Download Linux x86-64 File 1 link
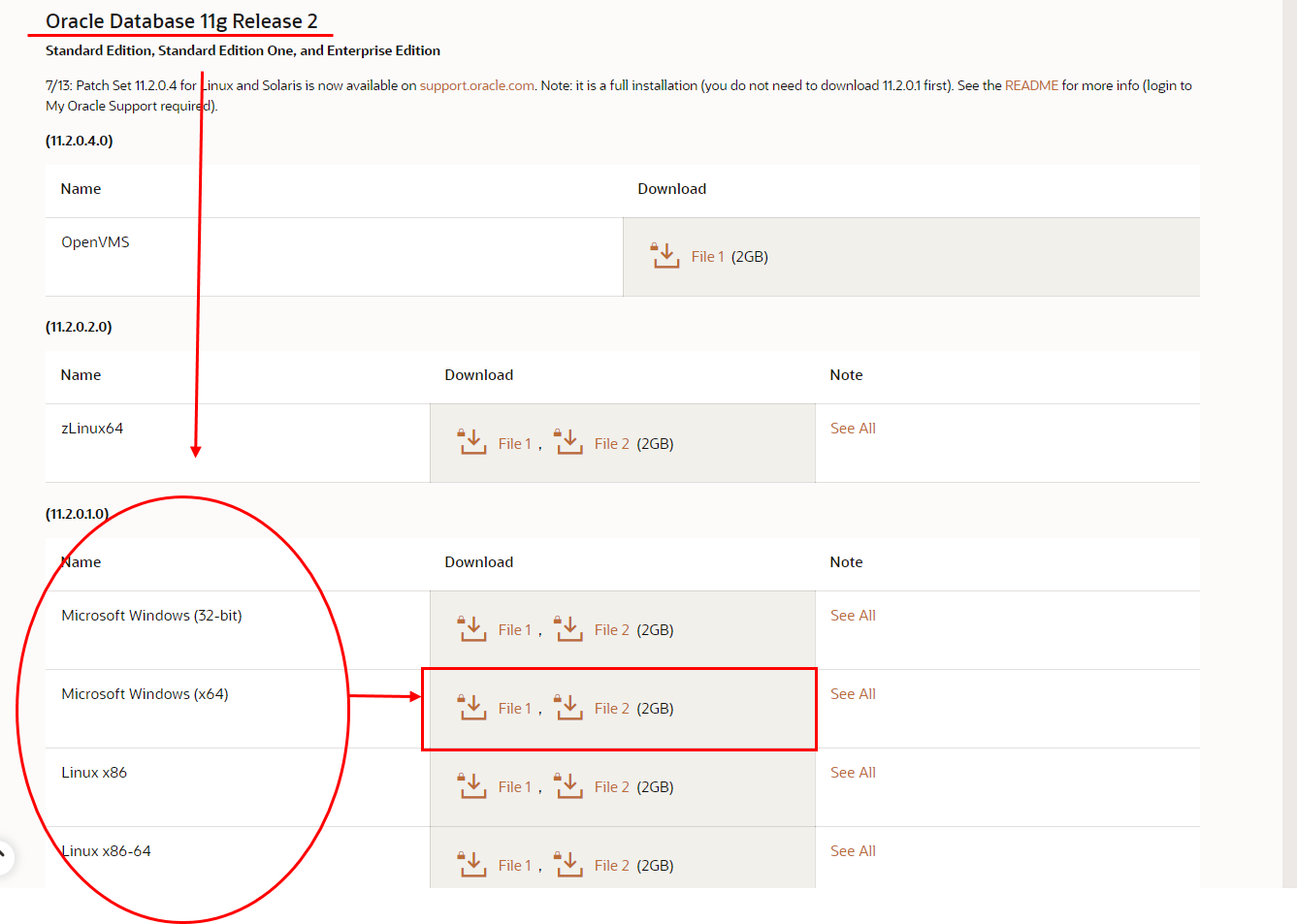This screenshot has height=924, width=1297. (x=514, y=866)
